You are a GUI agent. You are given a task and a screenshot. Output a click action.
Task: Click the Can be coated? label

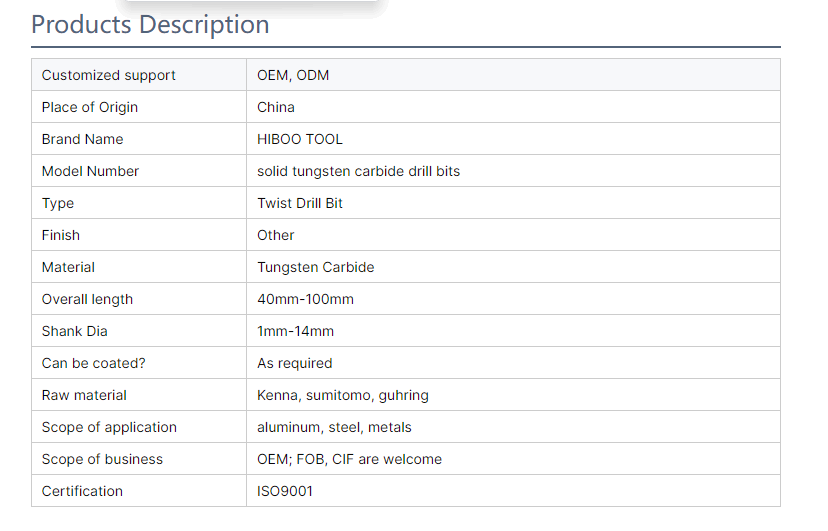(x=93, y=363)
